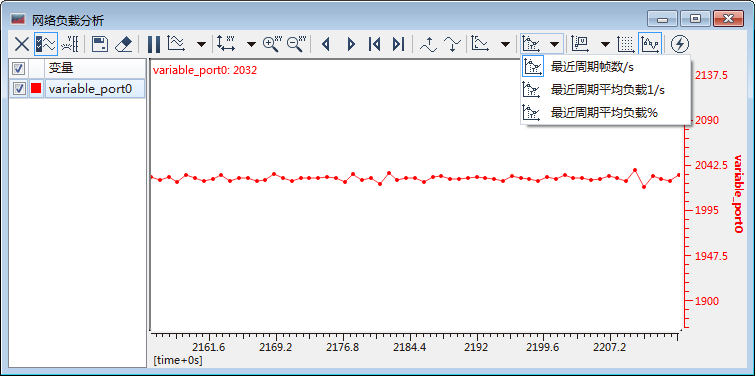Pause the chart with pause button
The image size is (755, 376).
tap(154, 44)
